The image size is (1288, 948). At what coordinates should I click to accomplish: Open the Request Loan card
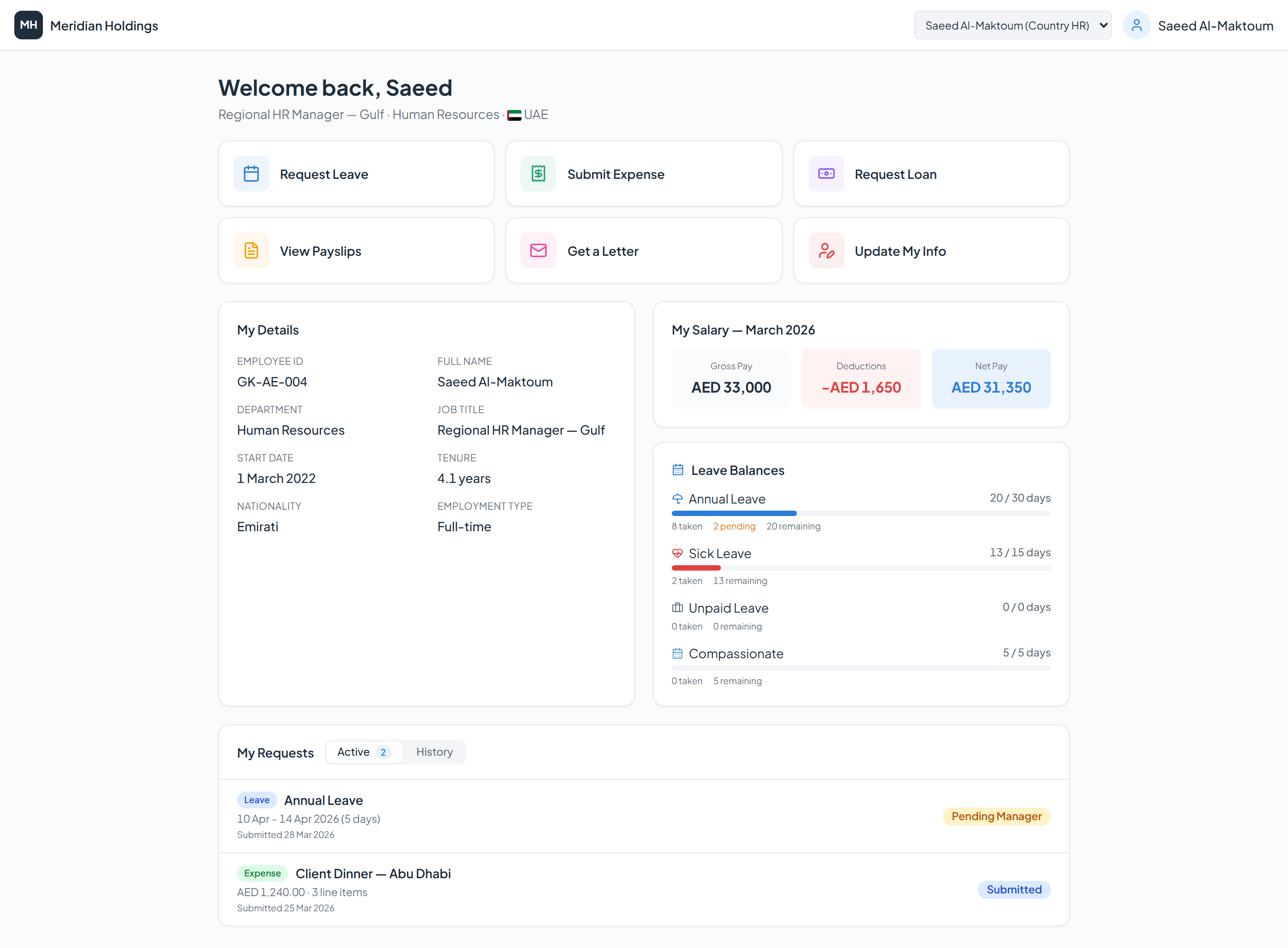(930, 174)
